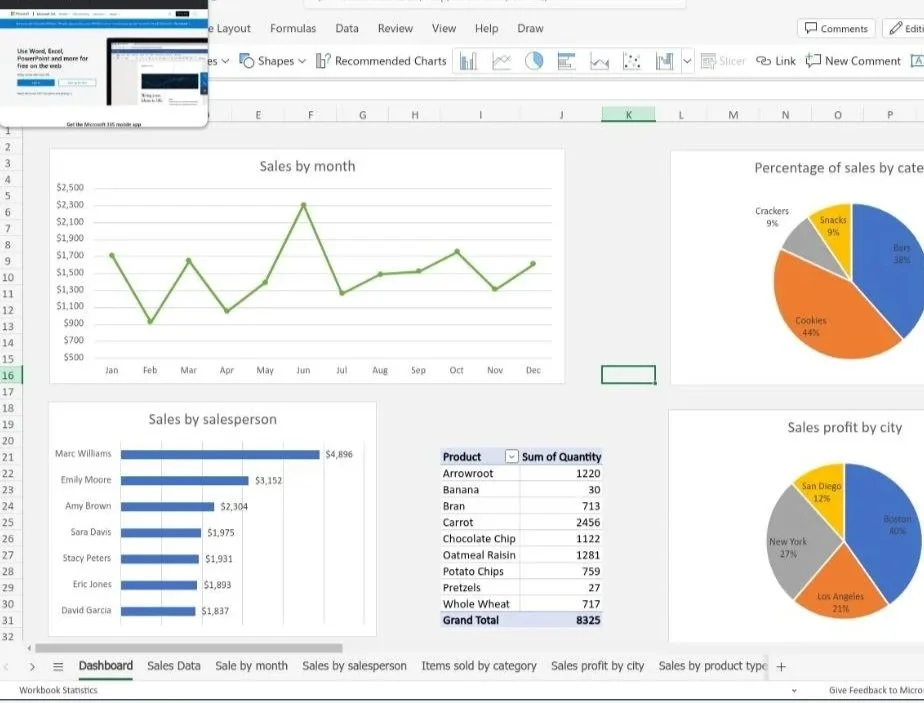Select row 16 header

[x=9, y=375]
